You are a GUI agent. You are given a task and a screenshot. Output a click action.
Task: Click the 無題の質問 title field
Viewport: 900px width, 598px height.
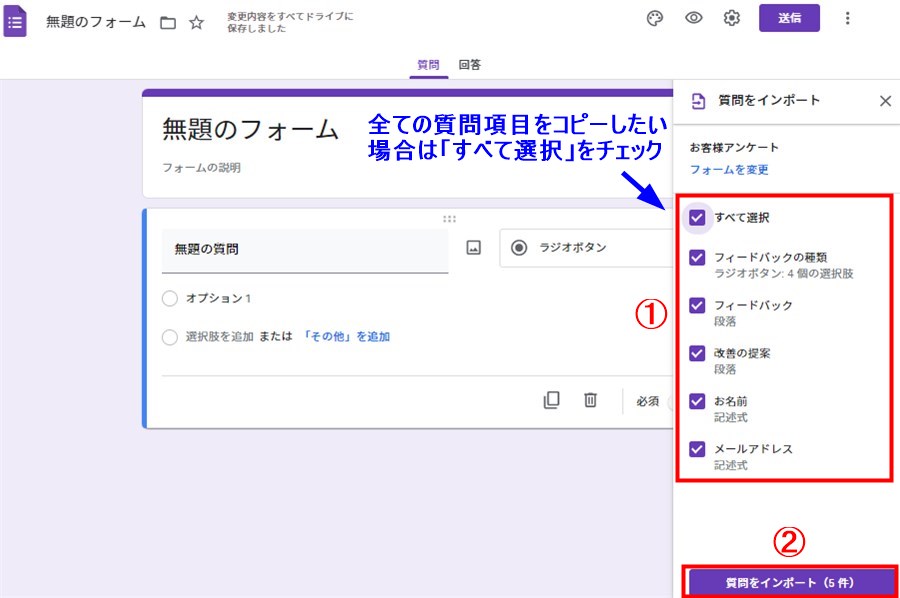pyautogui.click(x=304, y=249)
